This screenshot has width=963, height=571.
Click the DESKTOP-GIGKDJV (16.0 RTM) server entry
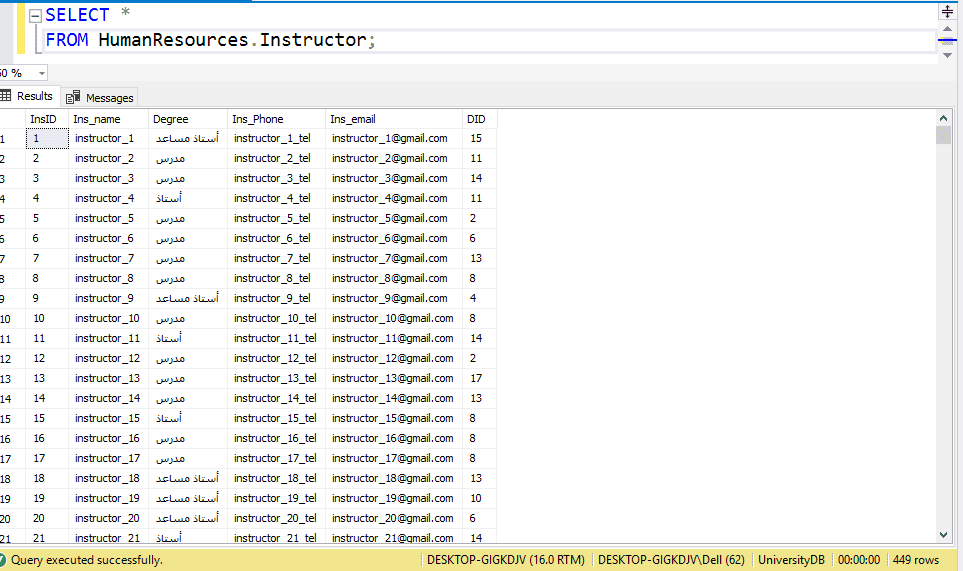[x=505, y=560]
